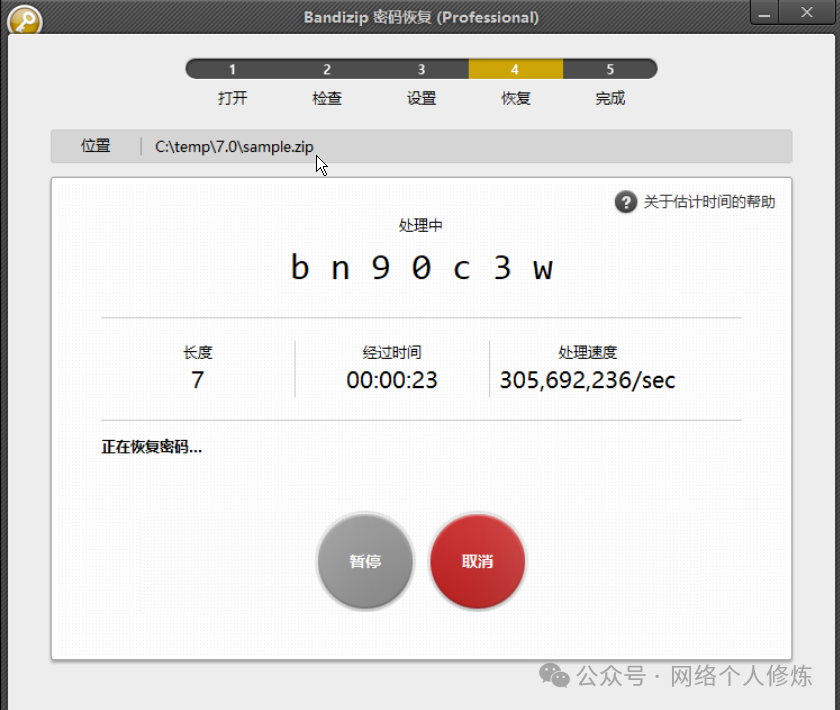Image resolution: width=840 pixels, height=710 pixels.
Task: Open the 关于估计时间的帮助 help link
Action: pos(708,202)
